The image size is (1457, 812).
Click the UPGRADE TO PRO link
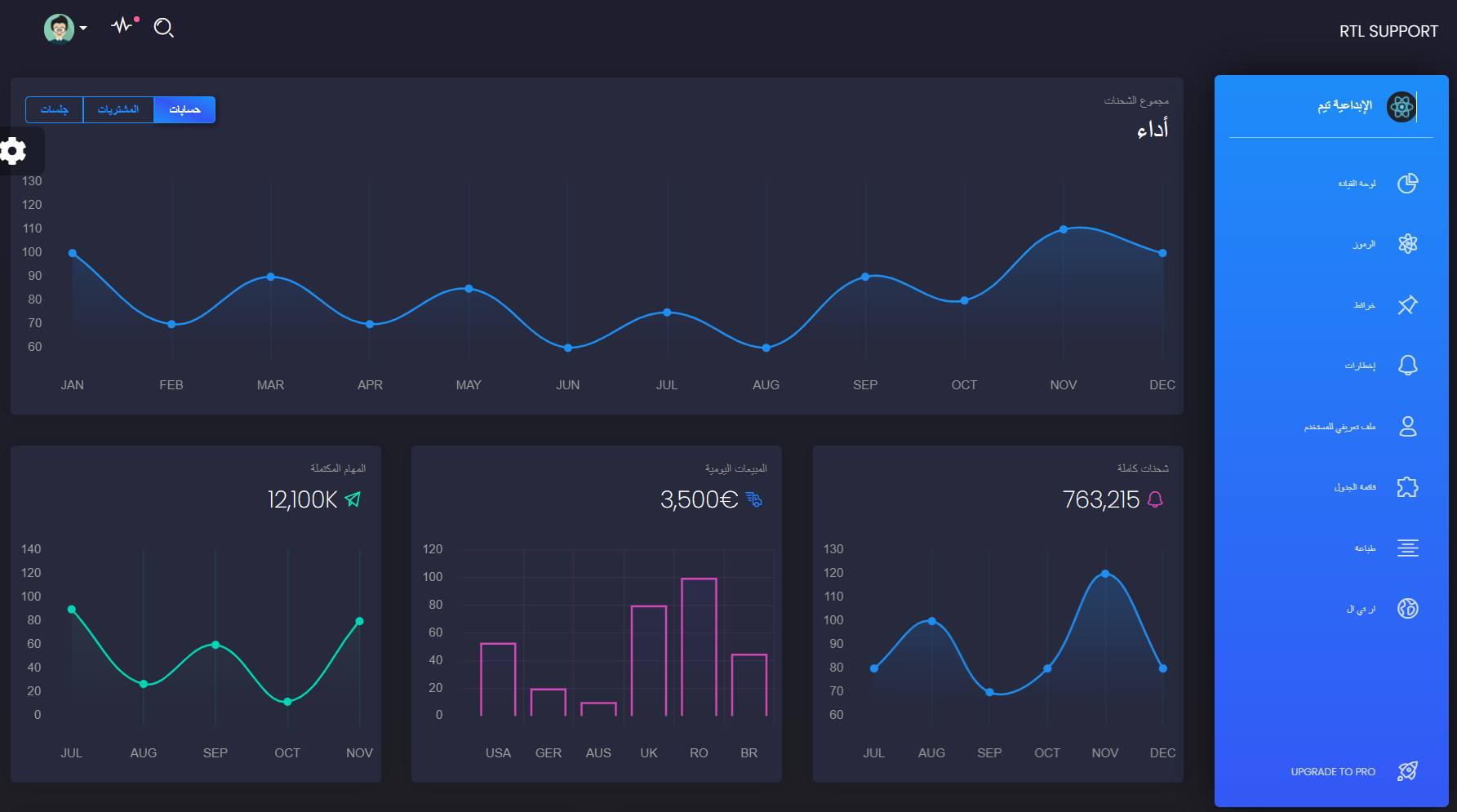(1333, 771)
